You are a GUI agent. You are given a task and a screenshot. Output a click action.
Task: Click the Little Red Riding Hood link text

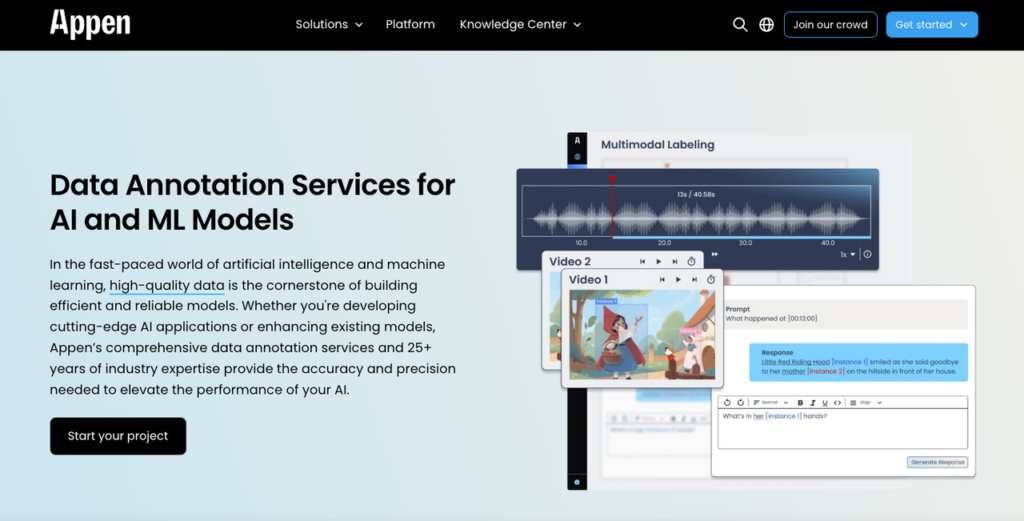coord(795,362)
